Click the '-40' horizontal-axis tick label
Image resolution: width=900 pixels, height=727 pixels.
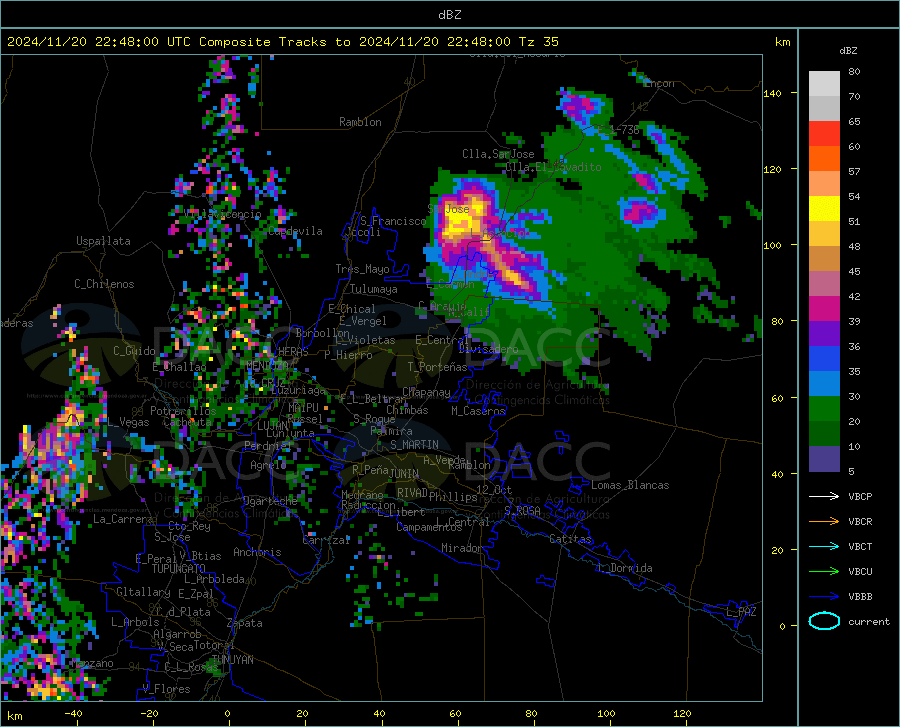tap(73, 714)
